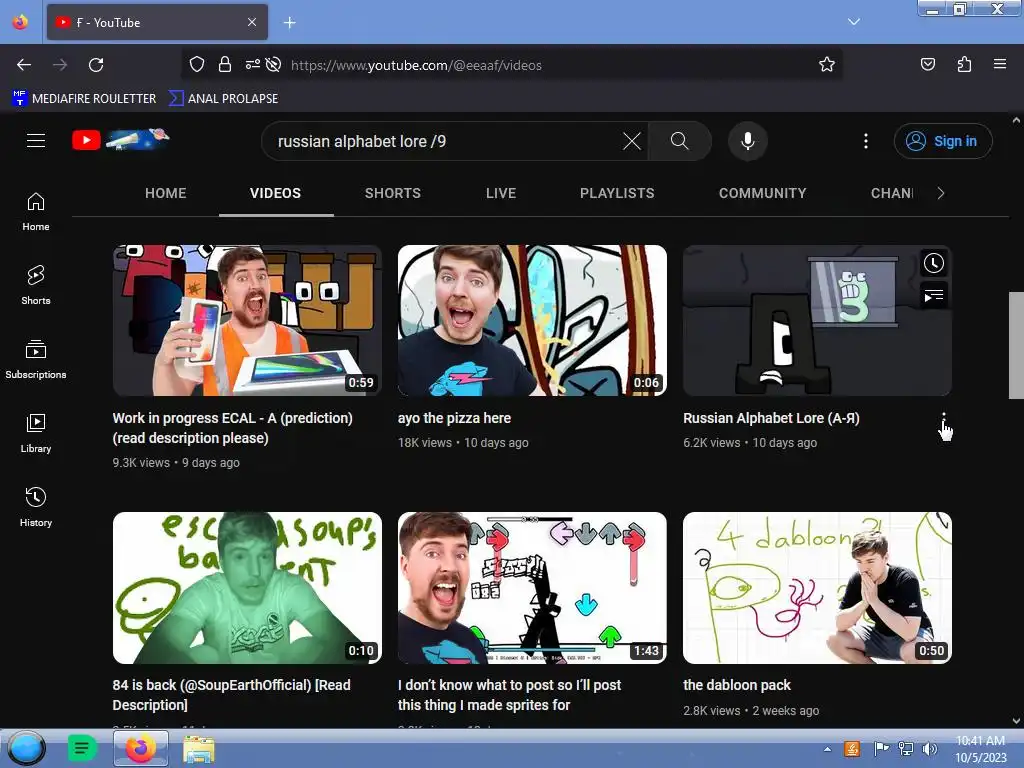Screen dimensions: 1024x768
Task: Click the tracking protection shield icon
Action: click(x=197, y=64)
